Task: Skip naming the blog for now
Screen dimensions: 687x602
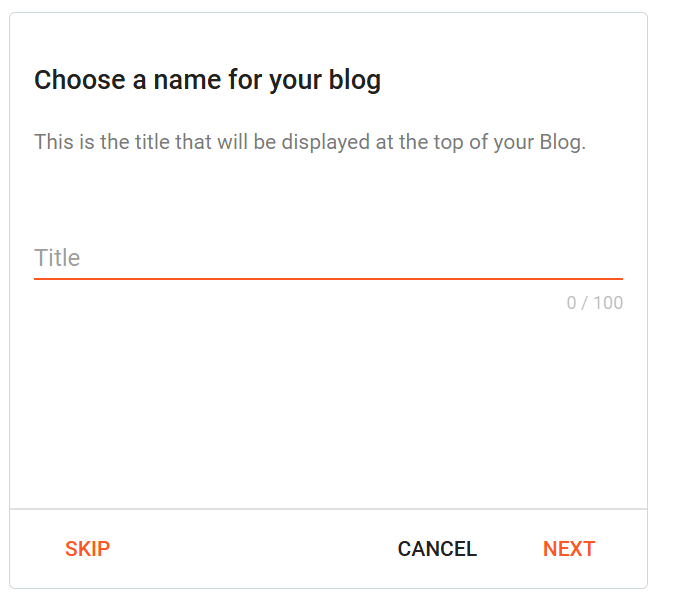Action: tap(88, 549)
